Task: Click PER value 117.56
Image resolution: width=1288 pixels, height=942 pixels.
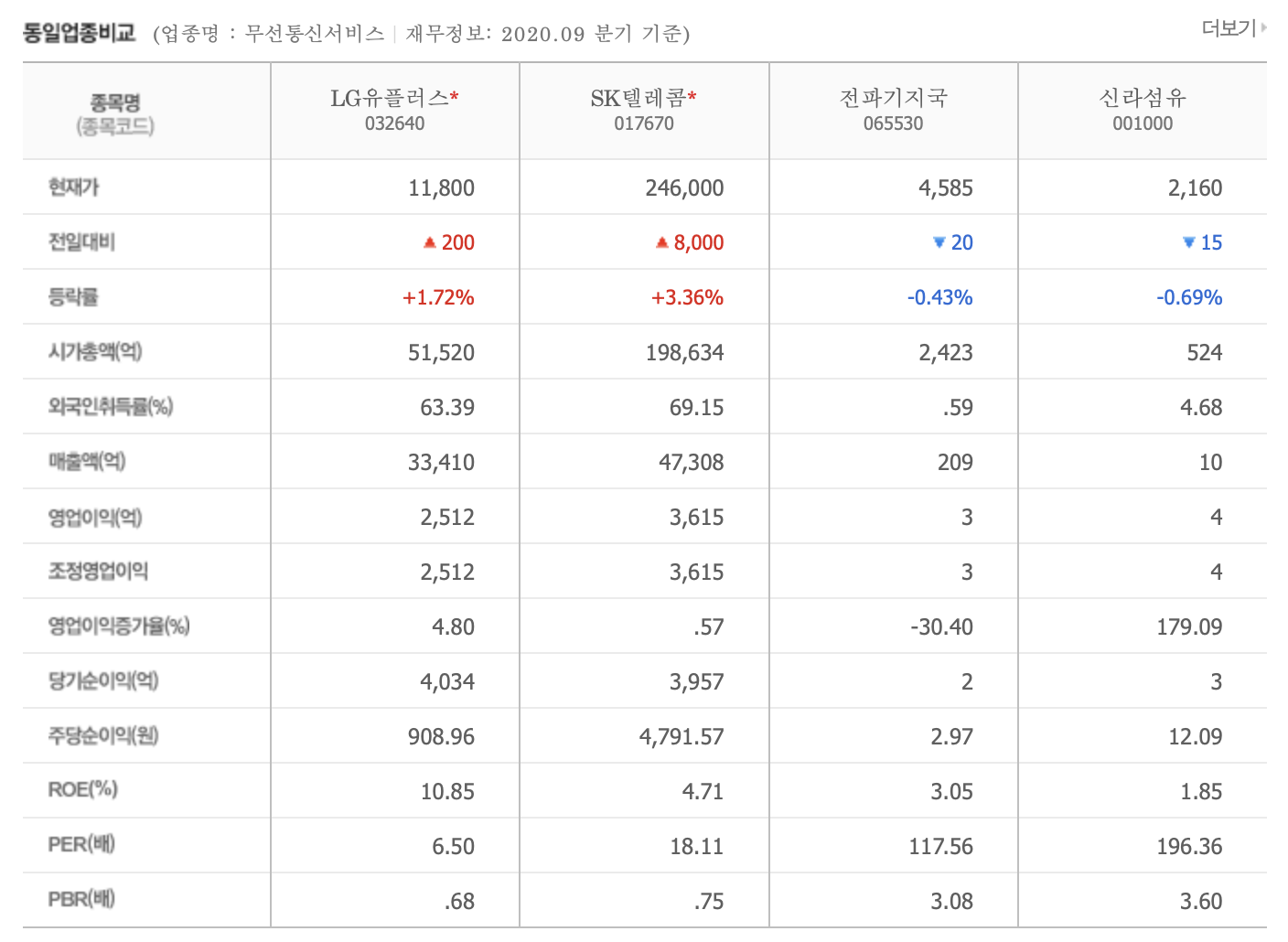Action: pyautogui.click(x=940, y=847)
